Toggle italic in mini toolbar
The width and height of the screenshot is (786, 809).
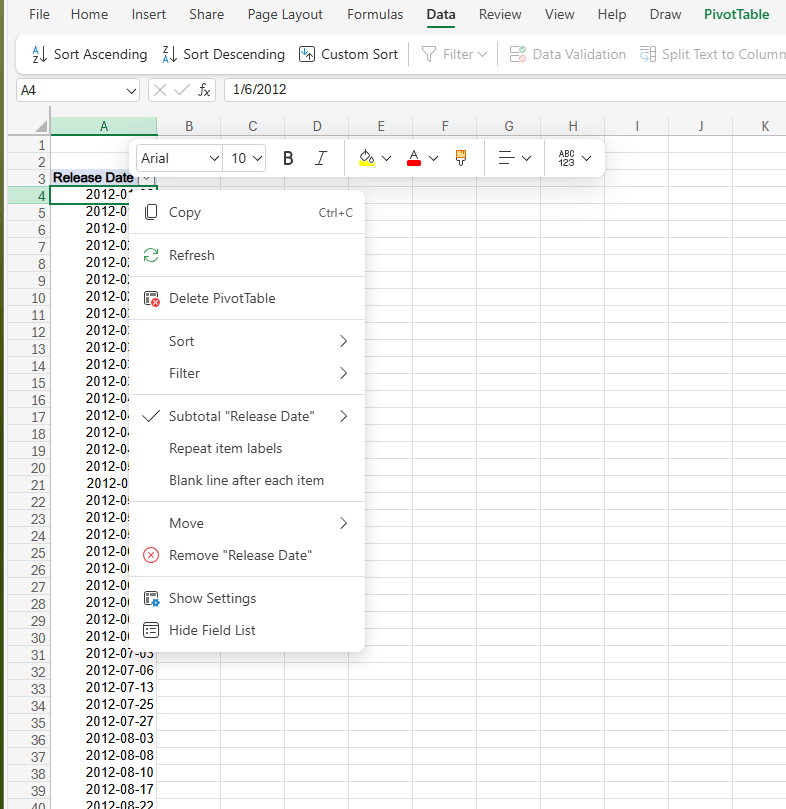click(320, 158)
